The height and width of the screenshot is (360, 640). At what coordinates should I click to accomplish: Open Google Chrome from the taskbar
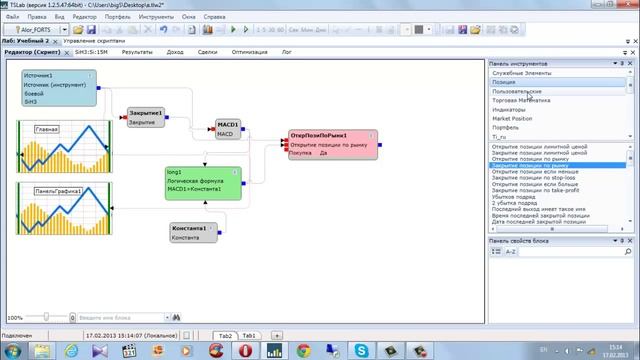[303, 351]
